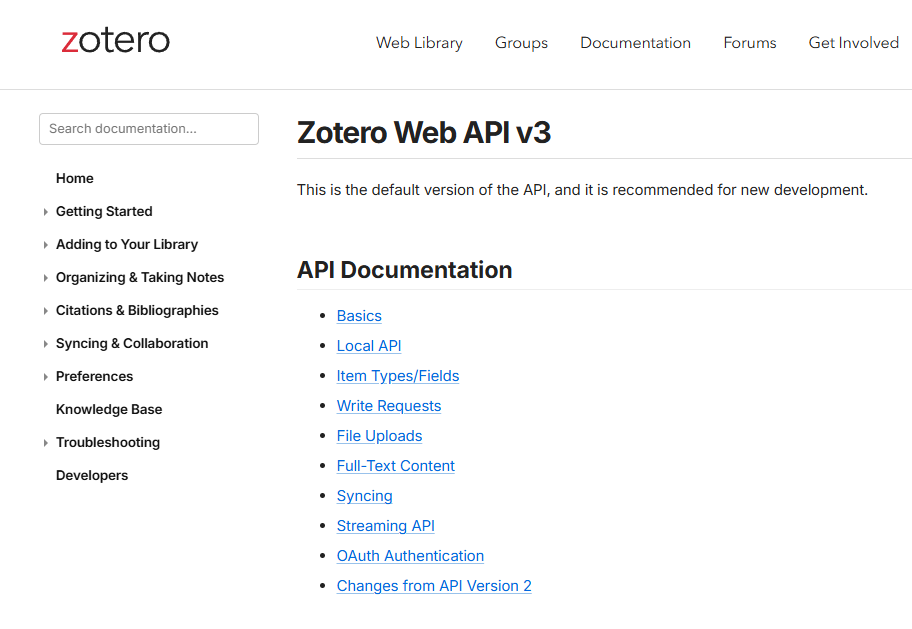Expand Getting Started arrow
Image resolution: width=912 pixels, height=629 pixels.
(45, 212)
